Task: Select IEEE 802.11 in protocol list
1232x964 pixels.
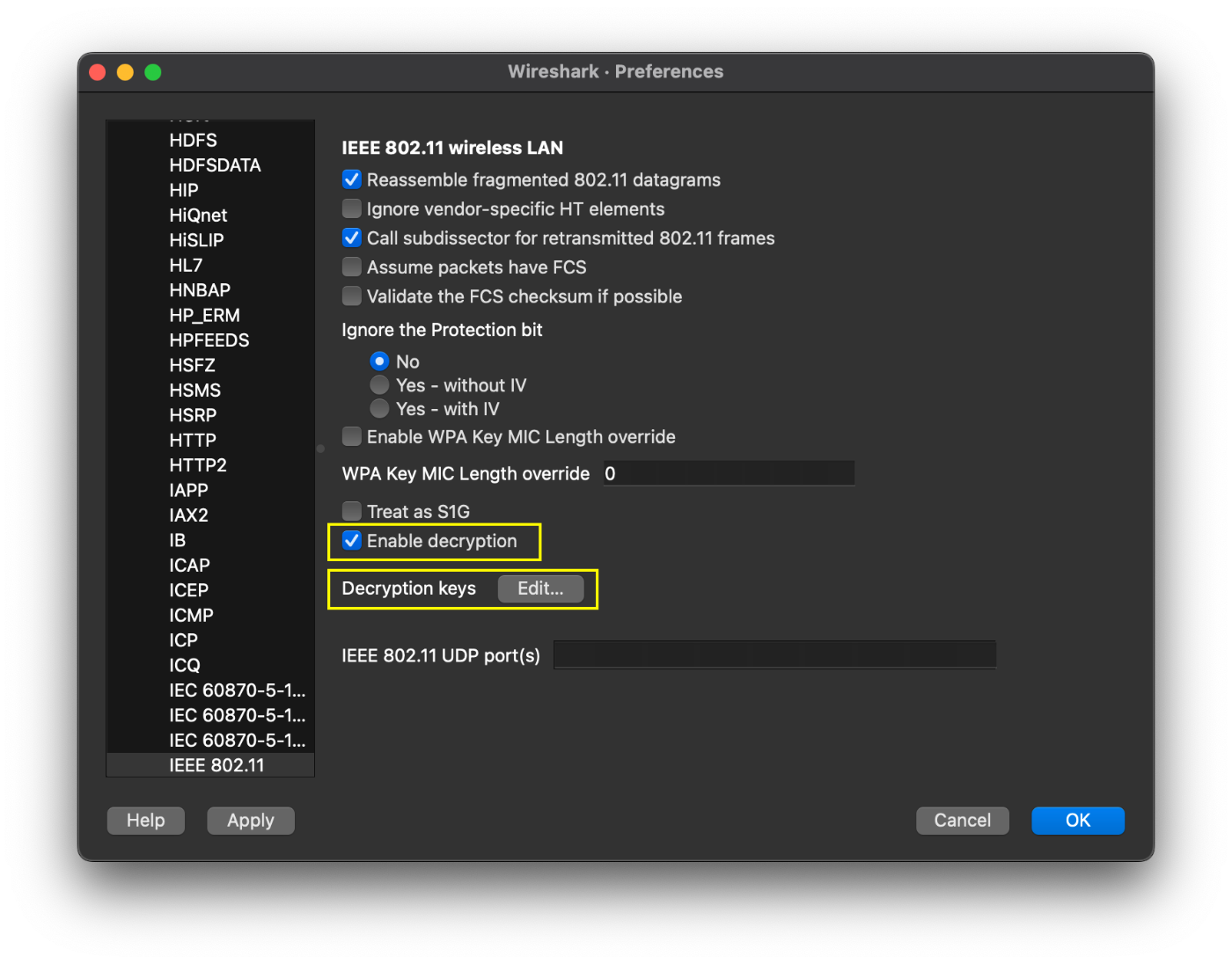Action: tap(210, 765)
